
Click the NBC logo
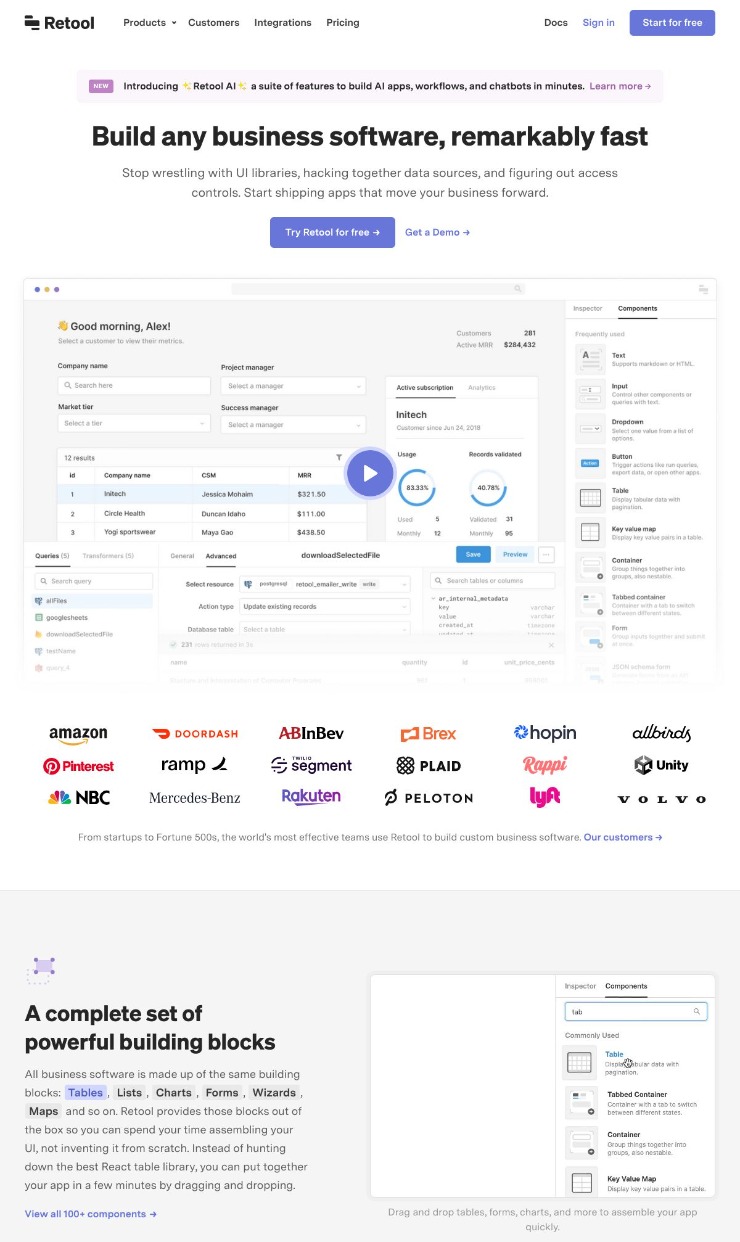(x=78, y=798)
